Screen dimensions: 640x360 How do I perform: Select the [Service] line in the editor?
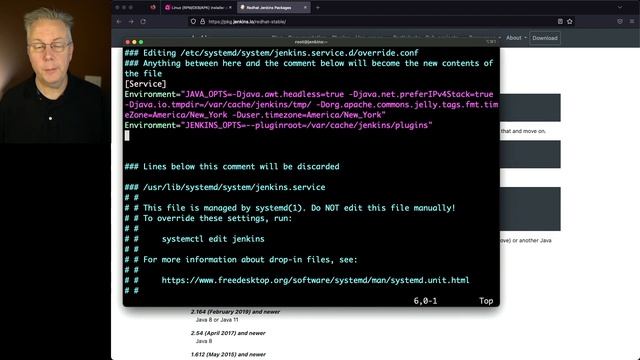145,84
